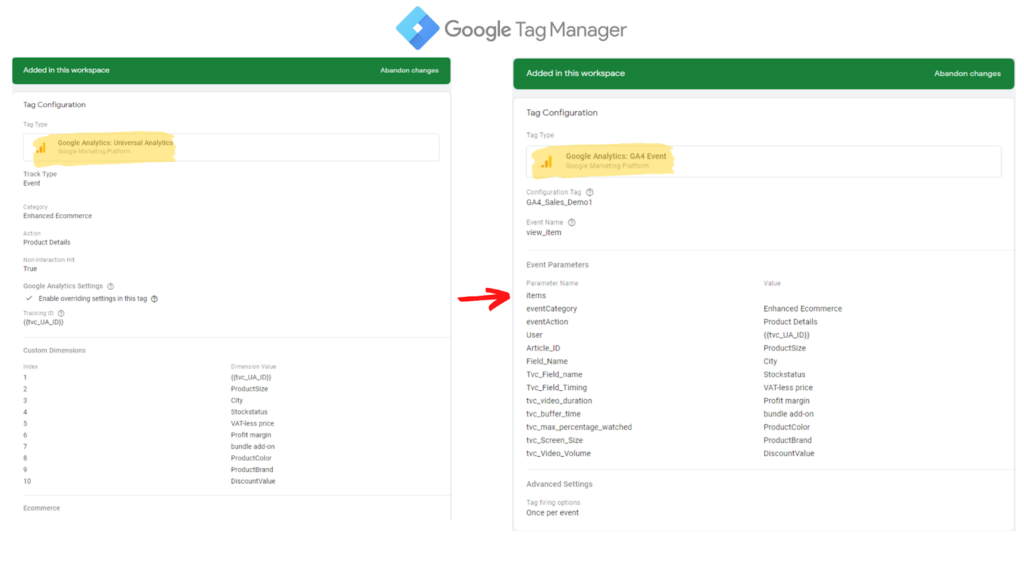Click the True non-interaction hit value
This screenshot has height=575, width=1024.
(x=30, y=269)
